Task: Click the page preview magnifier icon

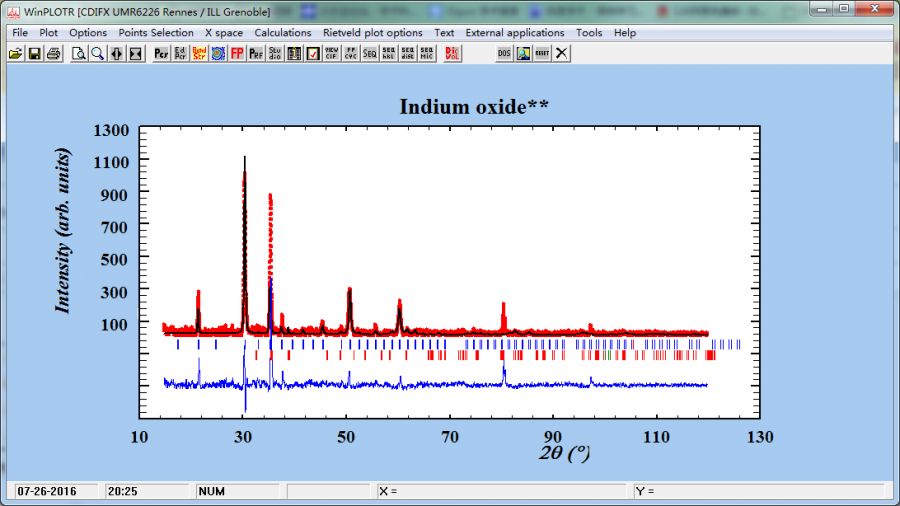Action: [x=79, y=53]
